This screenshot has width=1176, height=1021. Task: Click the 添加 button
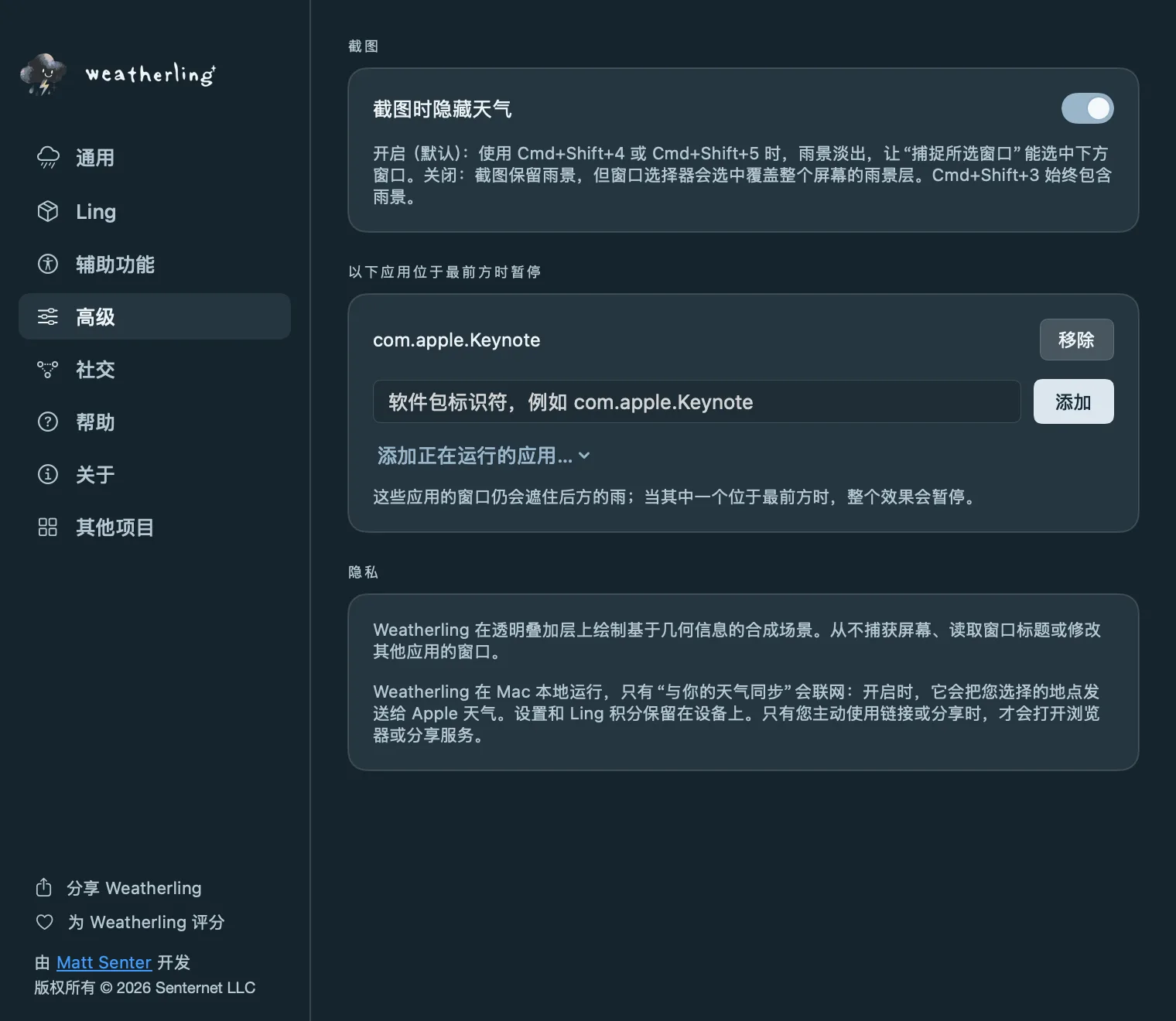click(x=1073, y=401)
